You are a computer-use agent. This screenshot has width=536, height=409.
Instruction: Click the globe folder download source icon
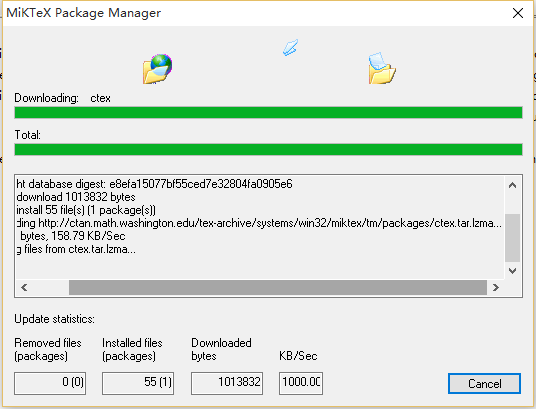click(157, 69)
